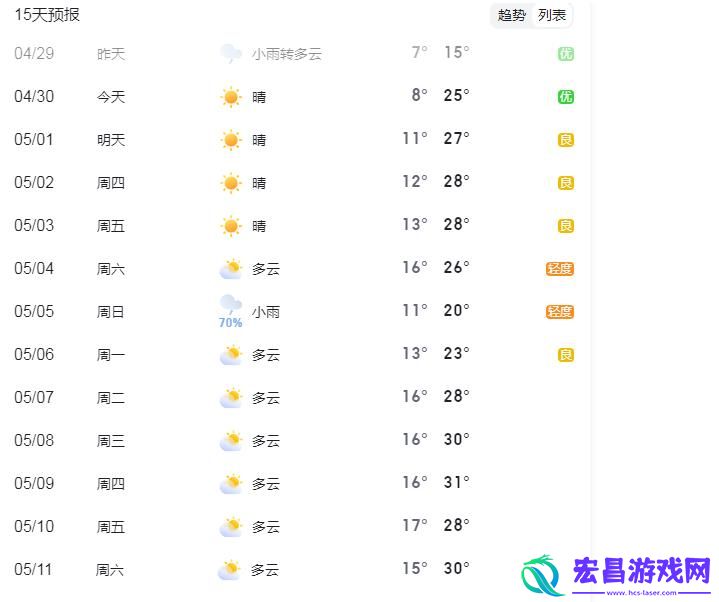Image resolution: width=719 pixels, height=602 pixels.
Task: Click the 小雨 description for 05/05
Action: pos(265,312)
